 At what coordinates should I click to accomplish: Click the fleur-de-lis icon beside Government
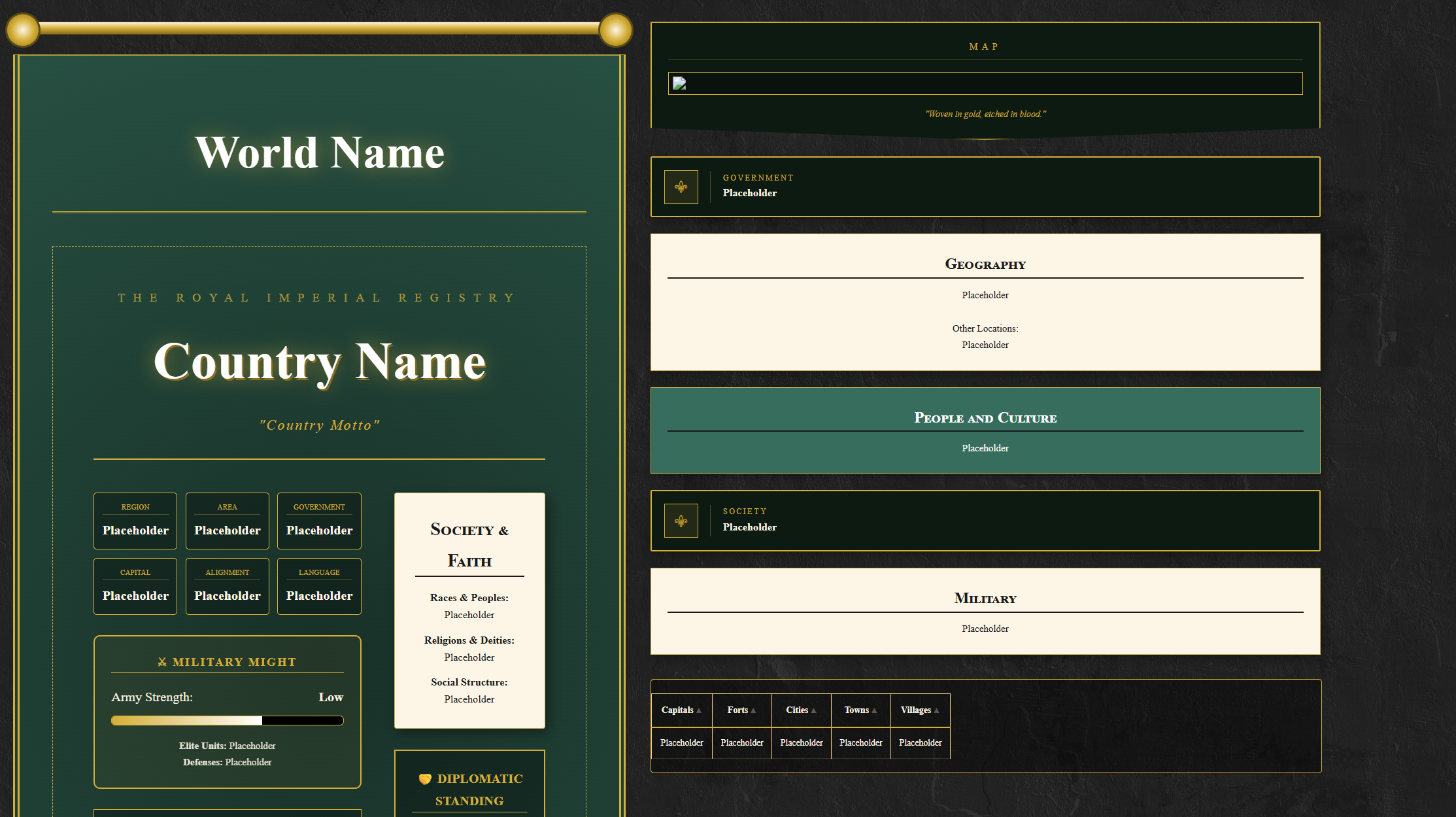(681, 186)
